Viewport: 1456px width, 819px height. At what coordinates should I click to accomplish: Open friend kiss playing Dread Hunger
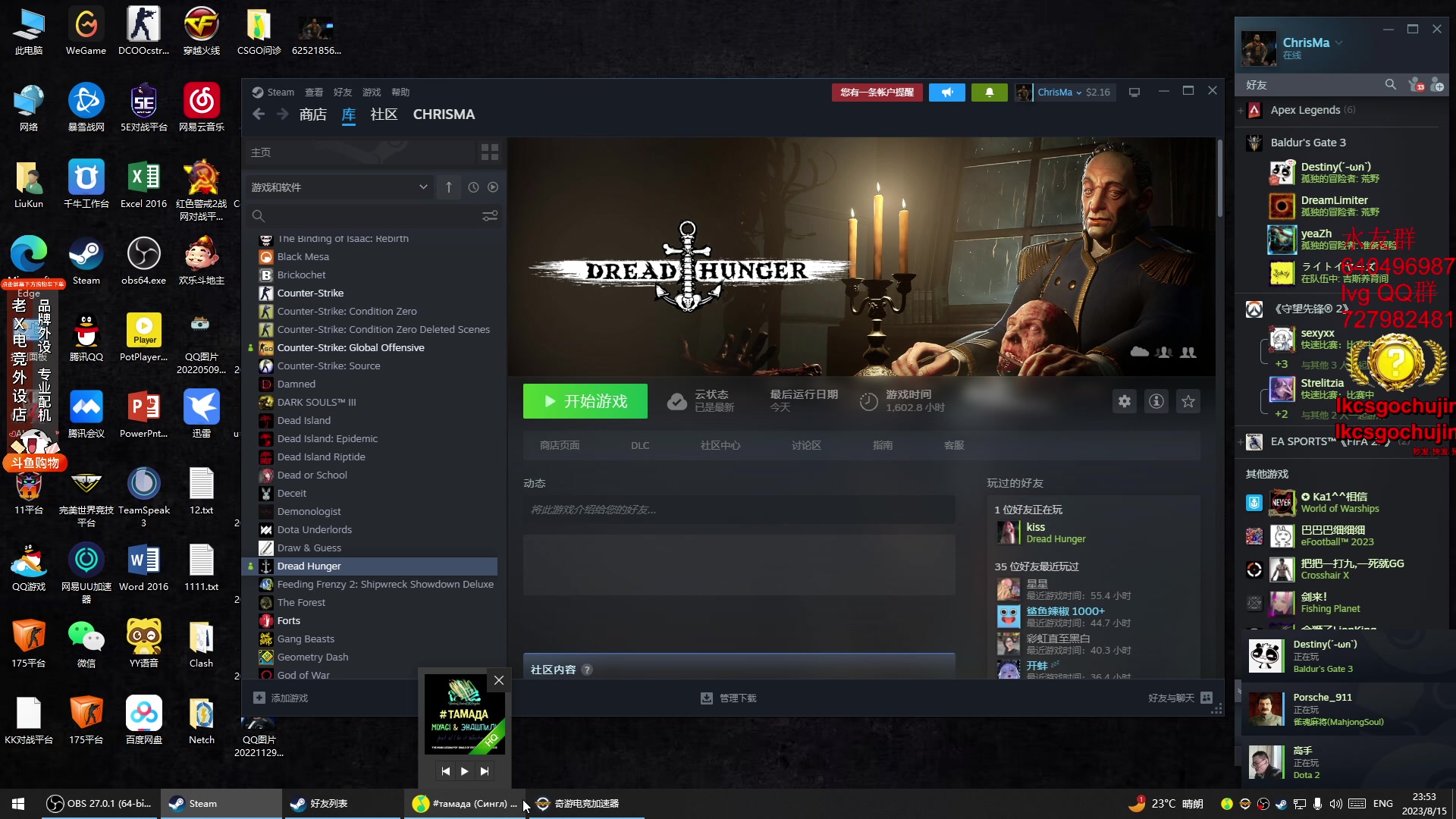(1092, 533)
